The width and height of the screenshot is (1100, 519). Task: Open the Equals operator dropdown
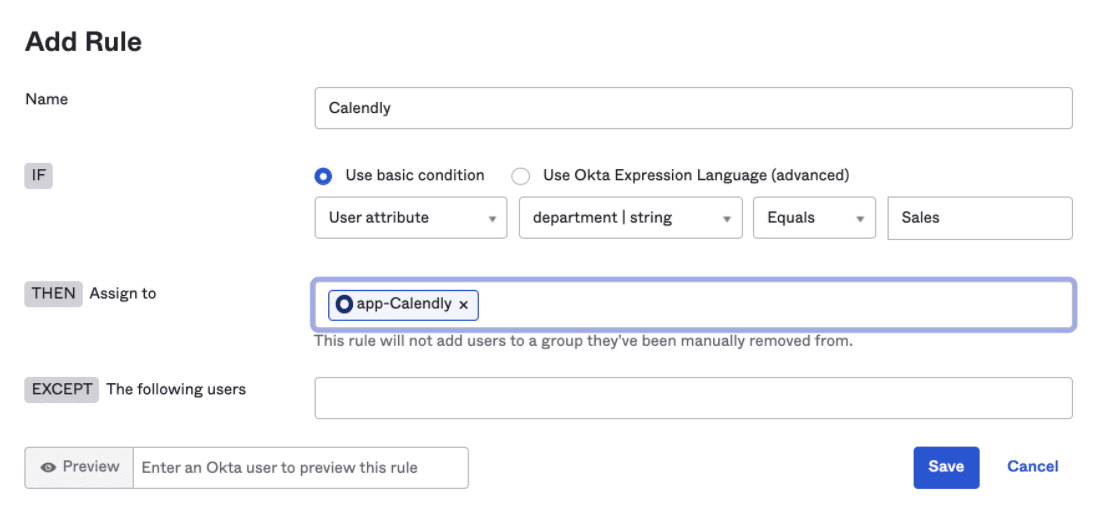coord(814,218)
